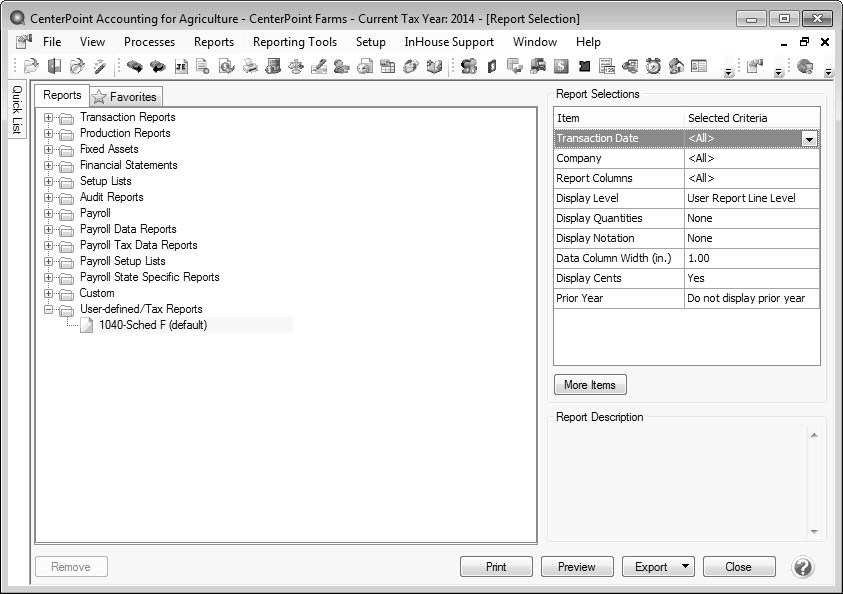Click the magic wand toolbar icon
843x594 pixels.
click(x=100, y=66)
